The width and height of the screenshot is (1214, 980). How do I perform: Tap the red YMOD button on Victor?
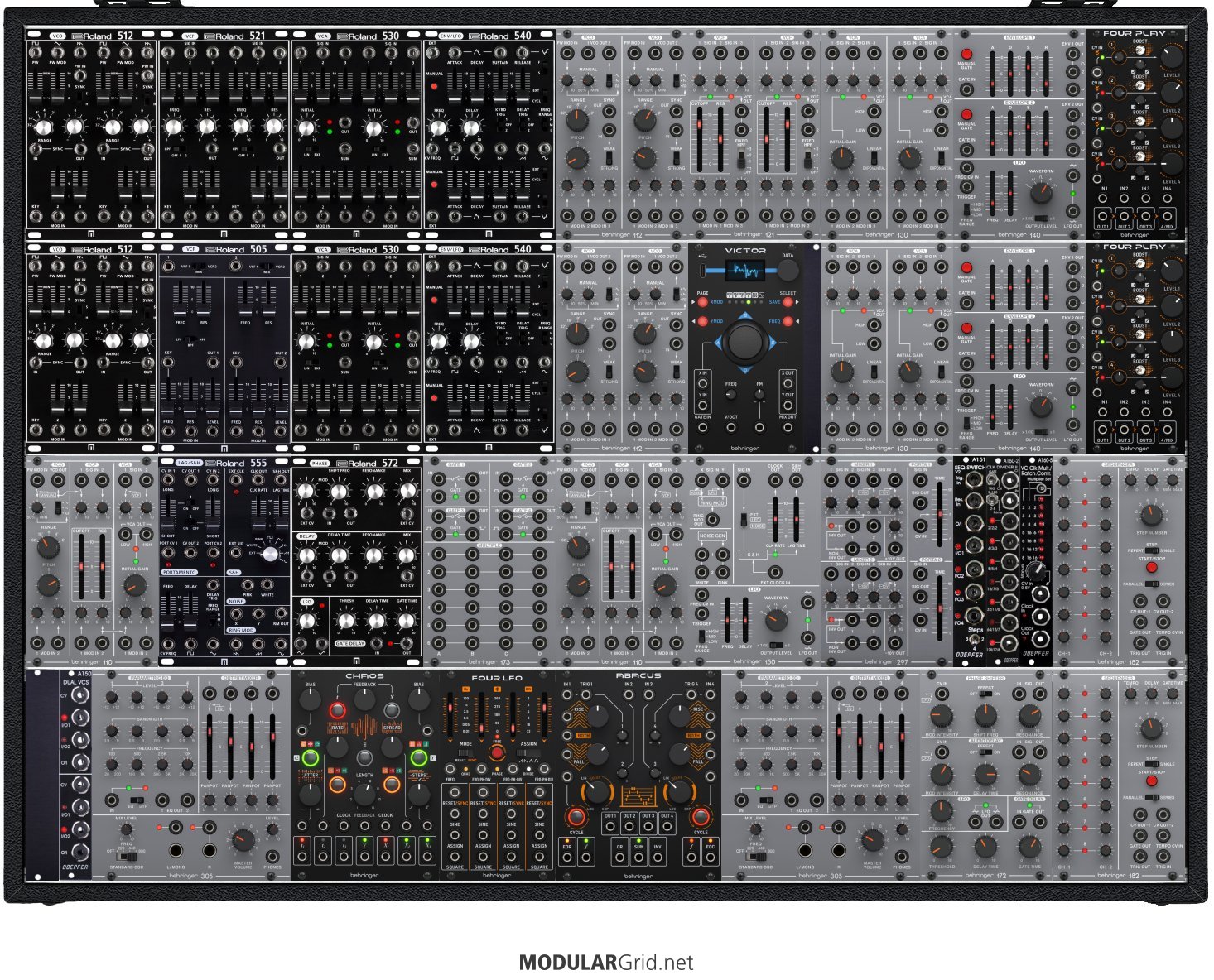tap(703, 321)
